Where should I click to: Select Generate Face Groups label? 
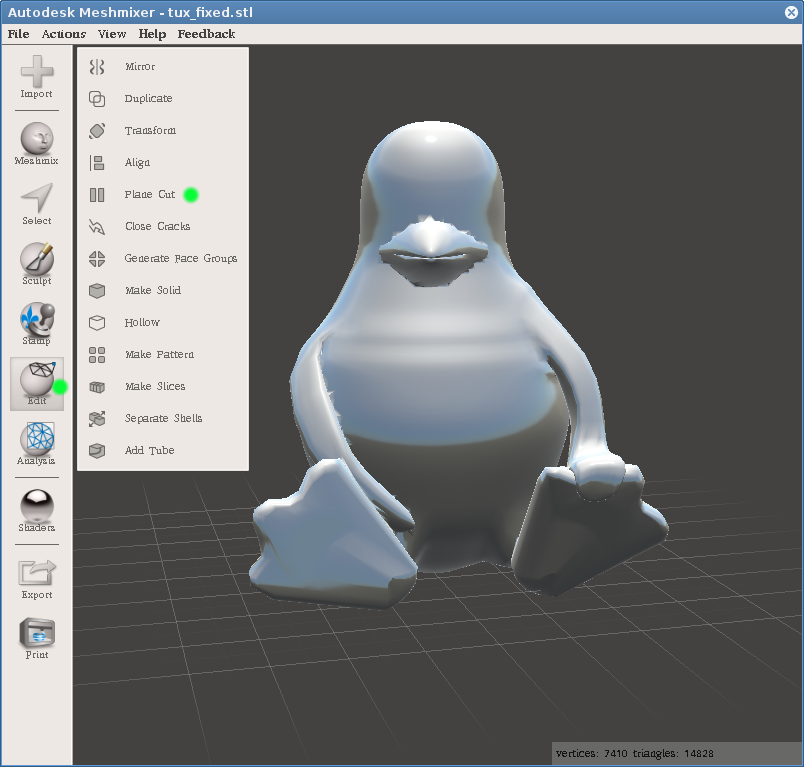click(180, 258)
